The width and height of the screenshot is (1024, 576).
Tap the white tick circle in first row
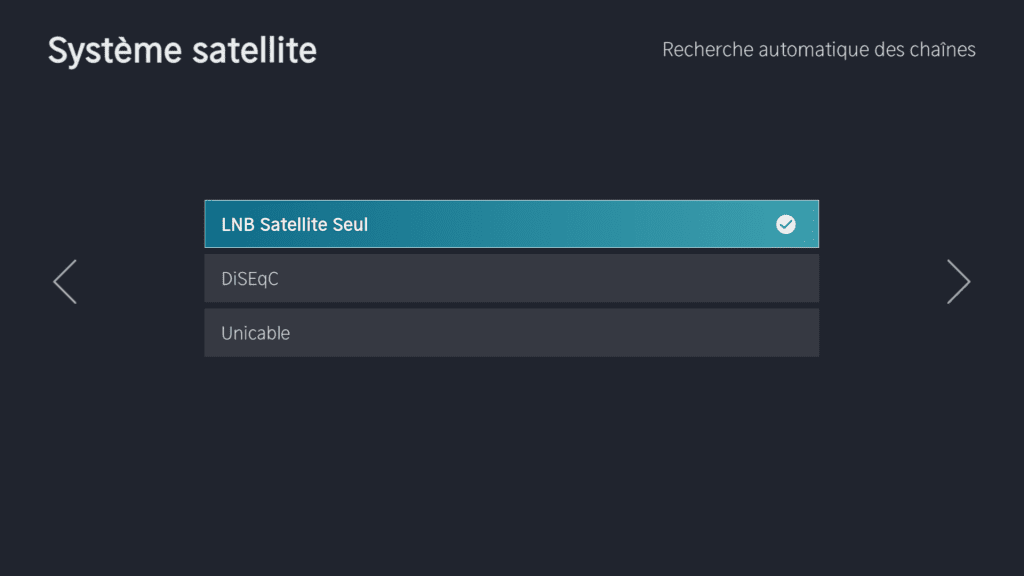click(x=786, y=225)
